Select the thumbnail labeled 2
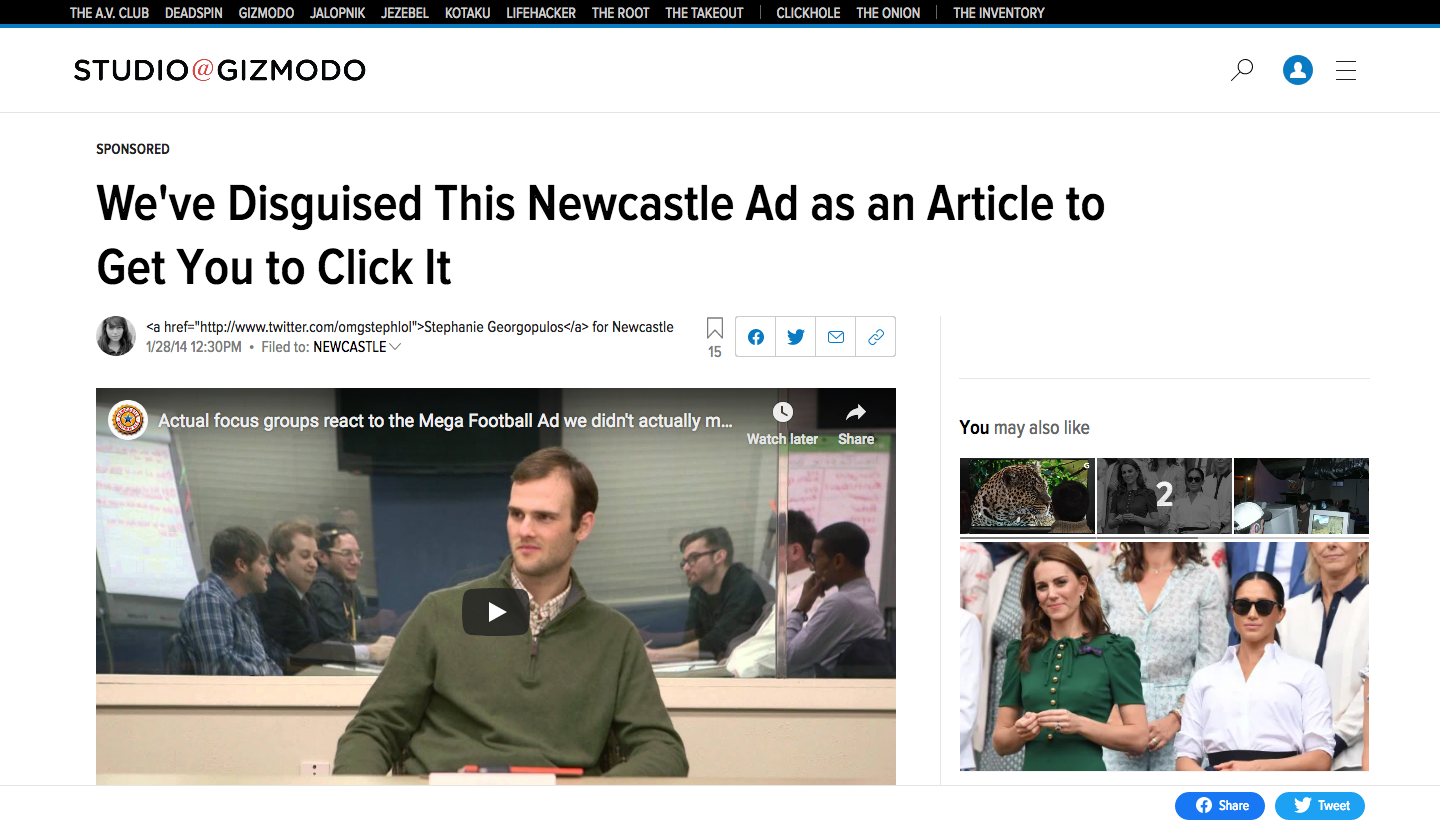1440x826 pixels. pyautogui.click(x=1164, y=496)
